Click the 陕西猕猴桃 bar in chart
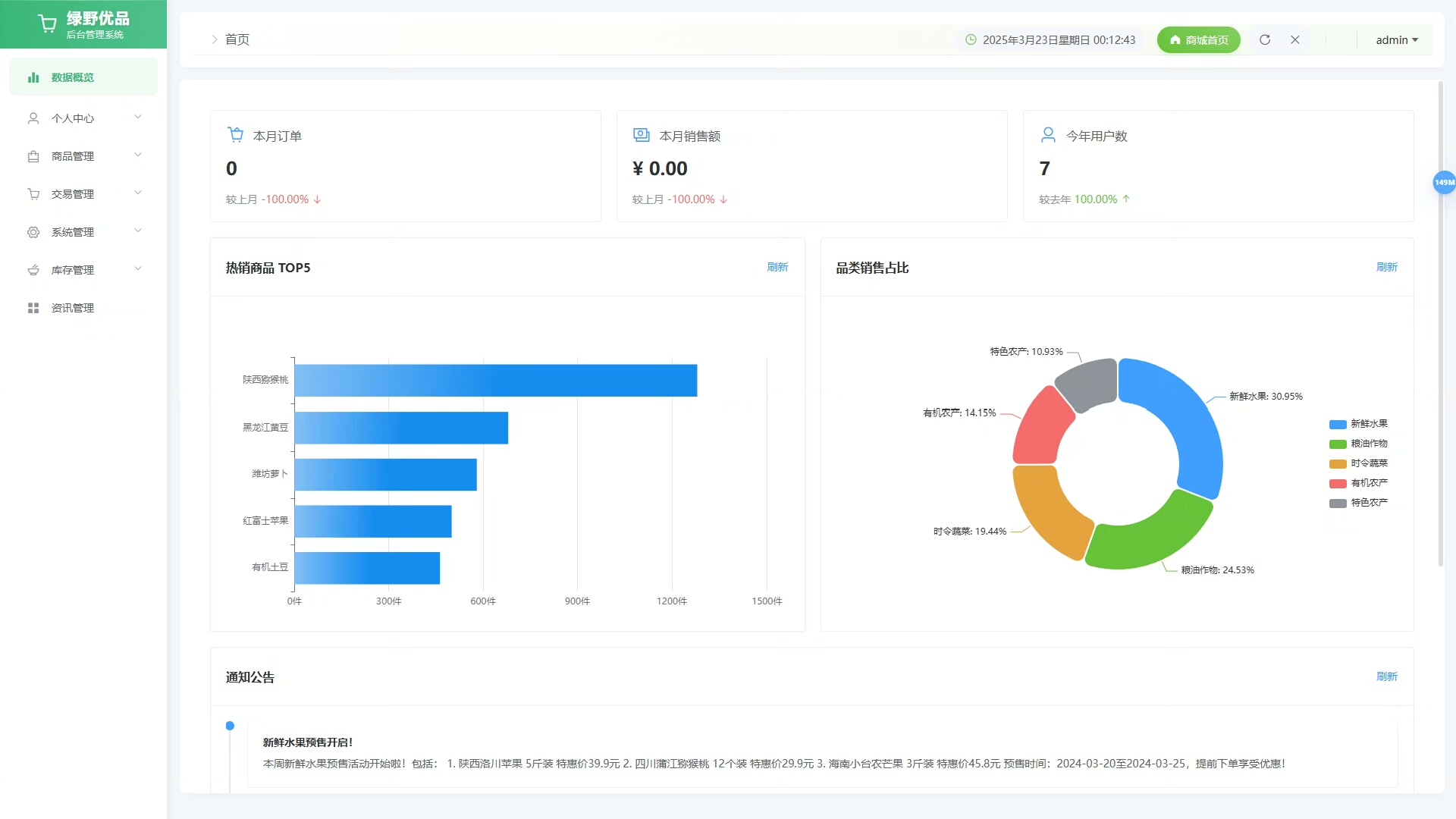This screenshot has width=1456, height=819. pos(496,381)
